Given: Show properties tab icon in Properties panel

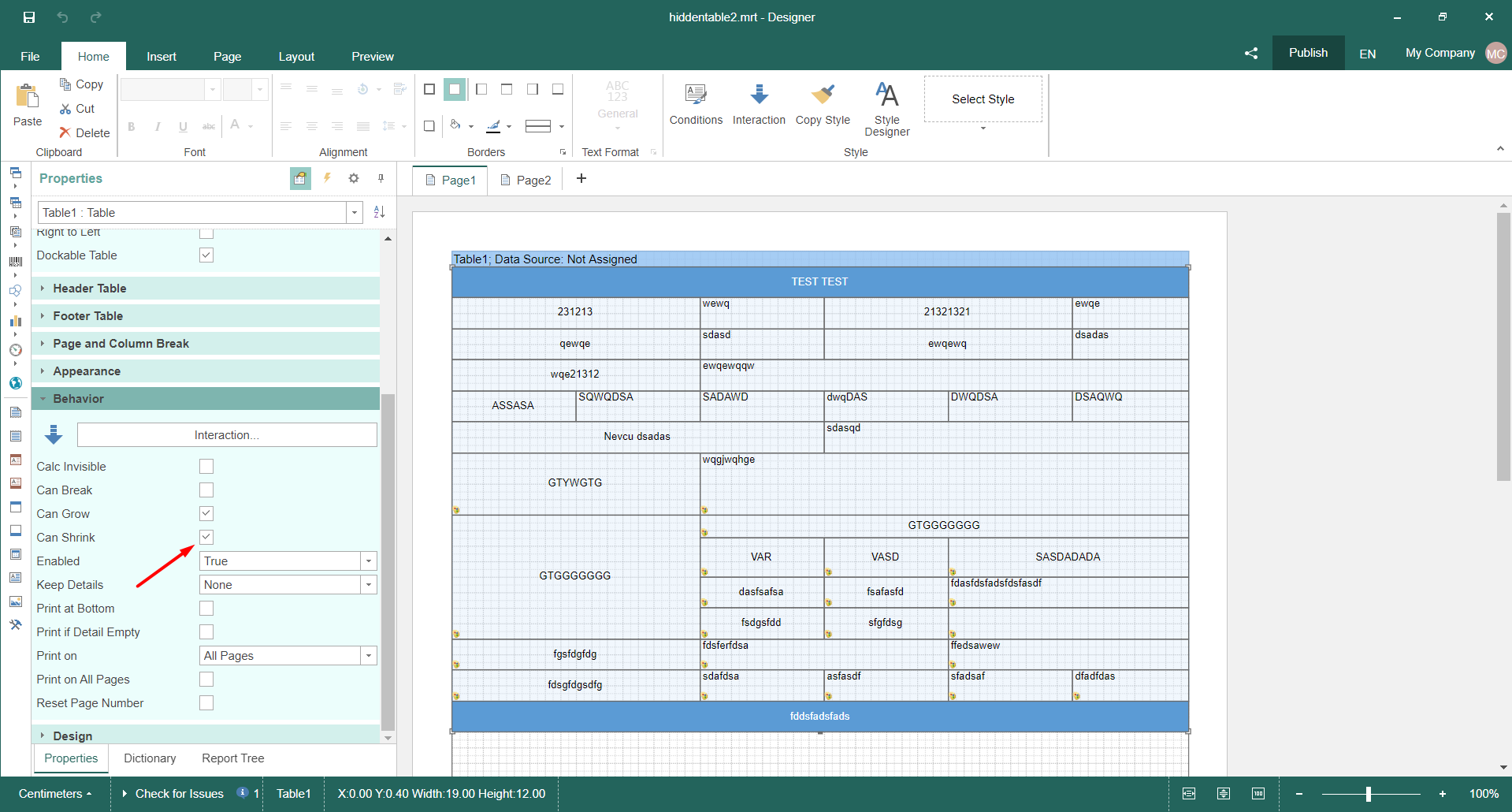Looking at the screenshot, I should point(300,179).
